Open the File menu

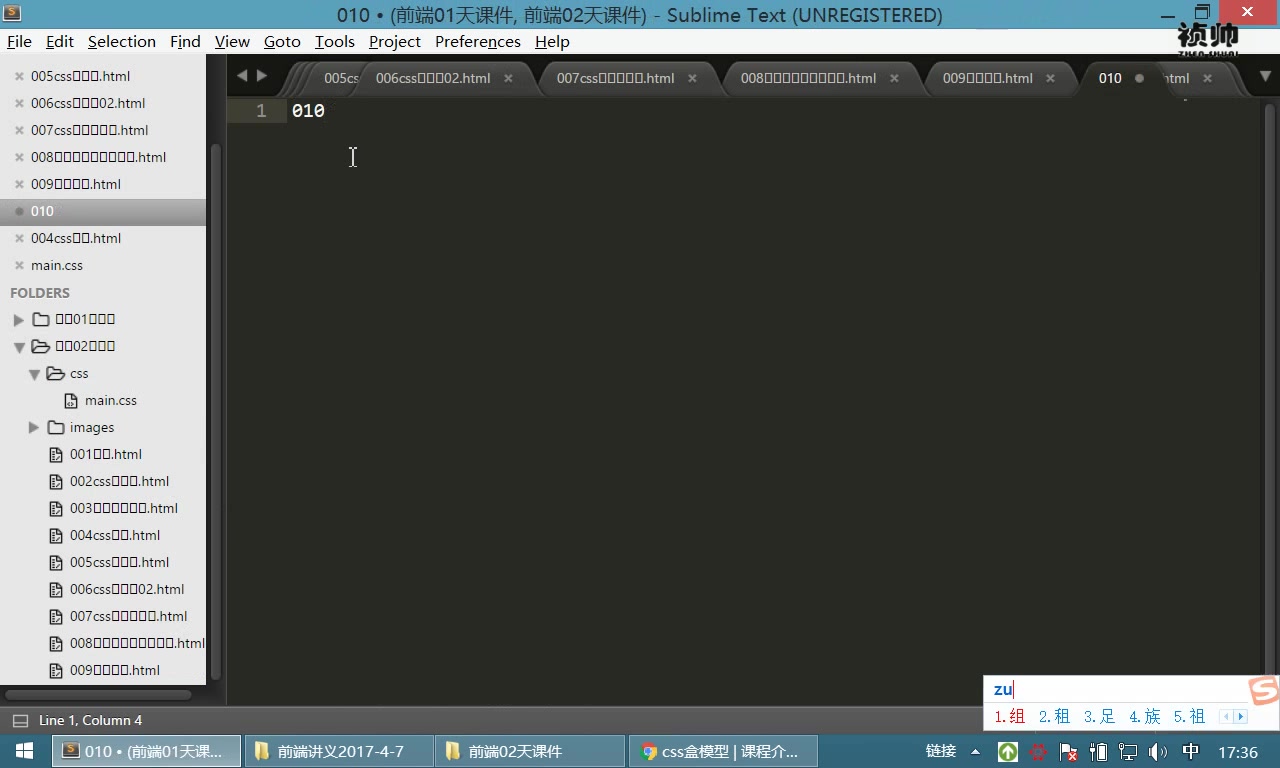click(x=19, y=41)
